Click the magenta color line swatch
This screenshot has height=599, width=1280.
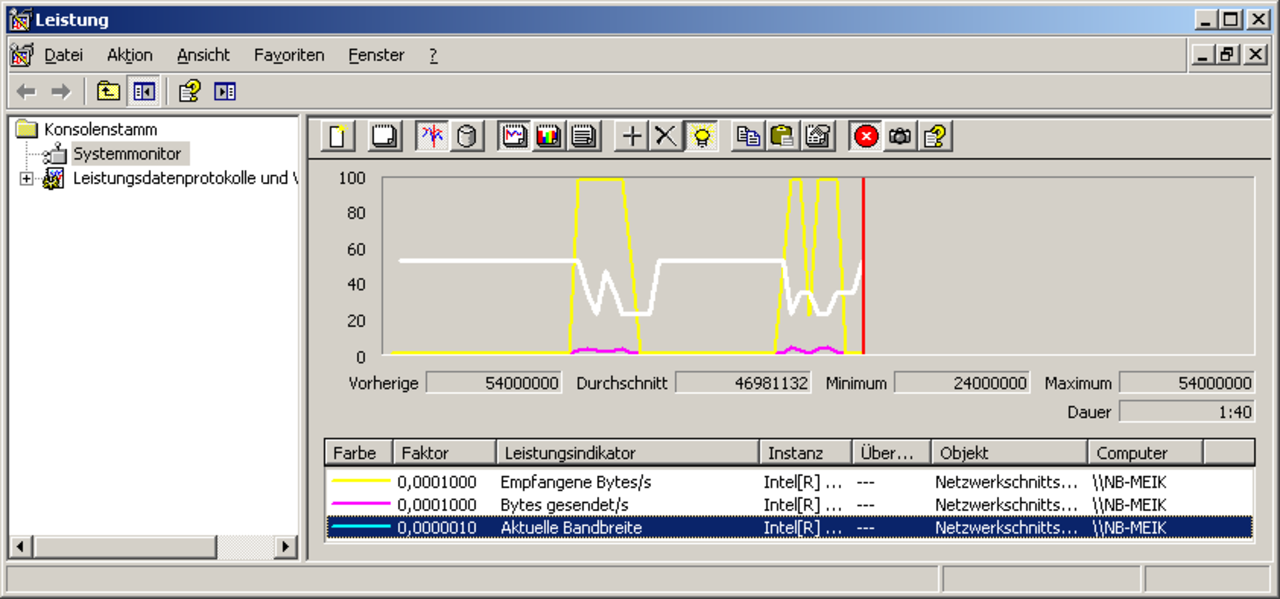(360, 505)
